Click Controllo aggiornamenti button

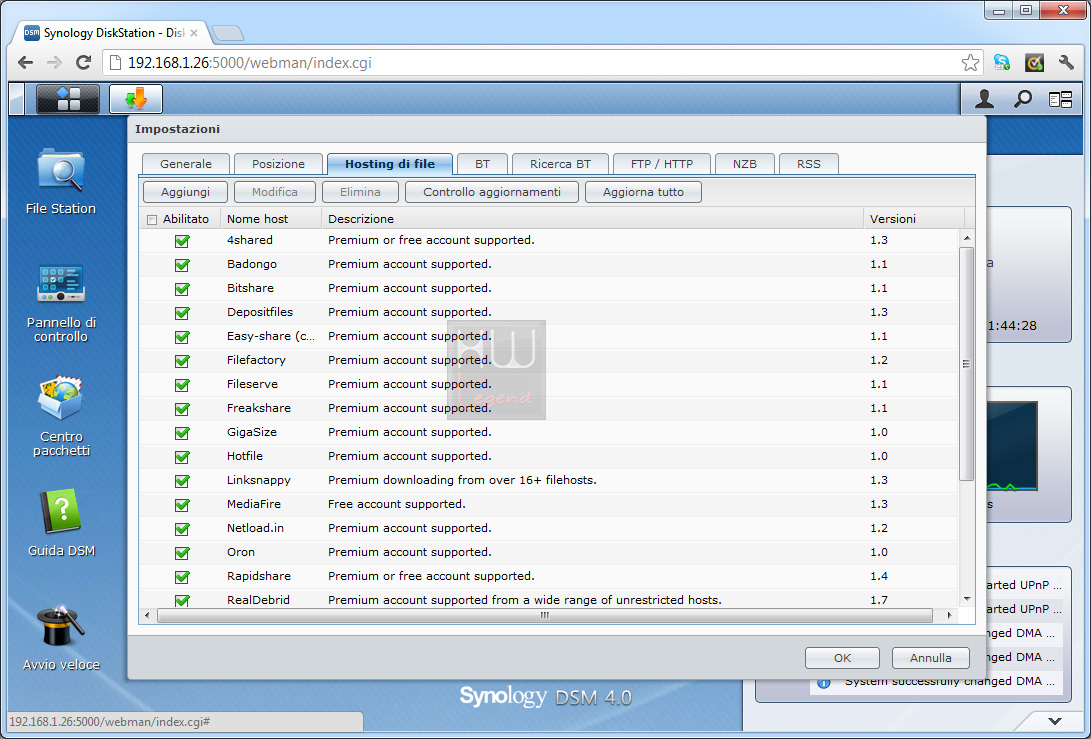pos(492,192)
